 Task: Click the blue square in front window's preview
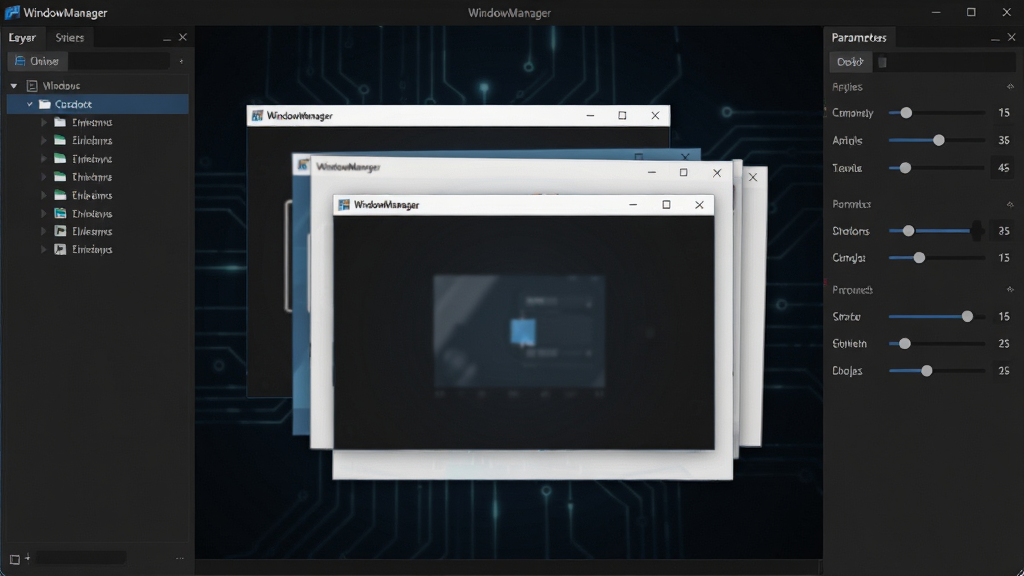(x=522, y=332)
